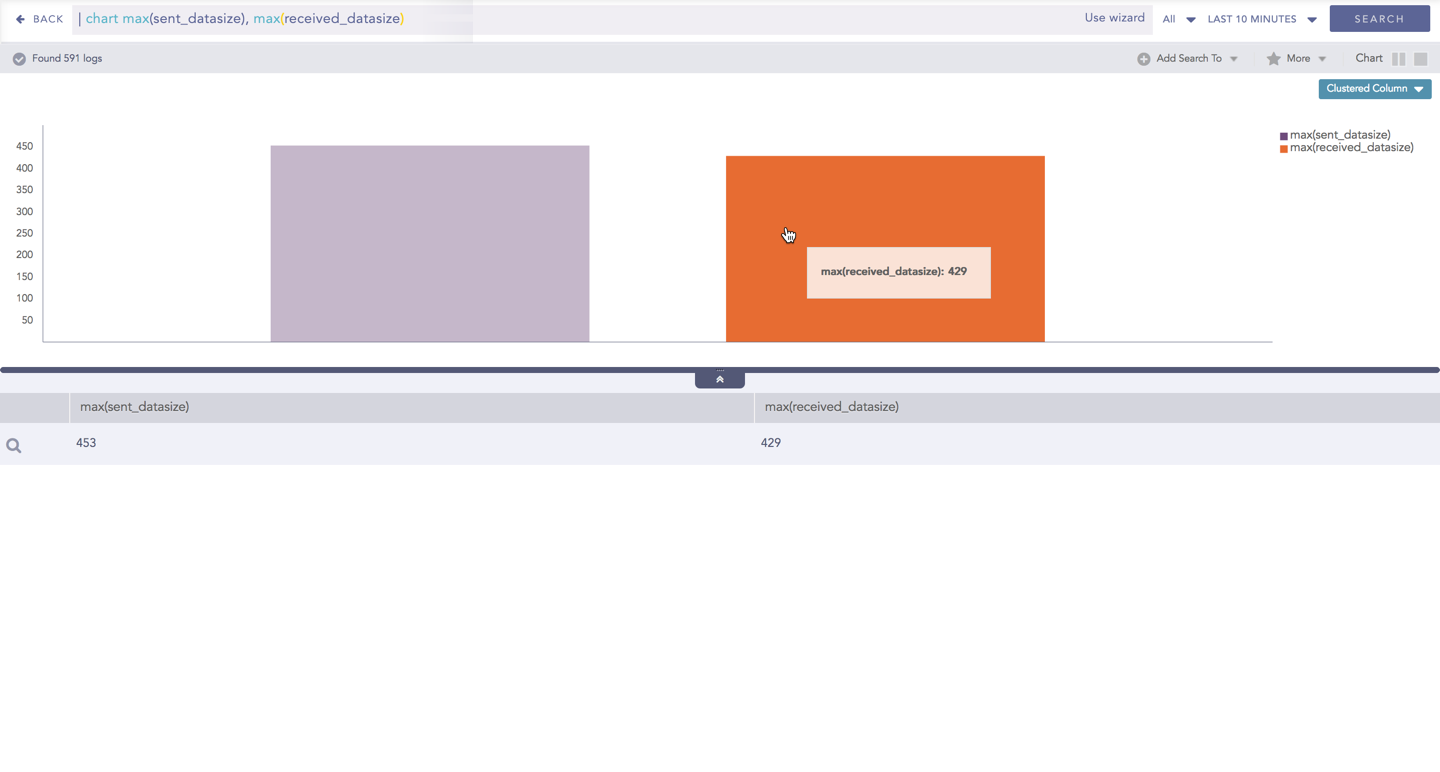Toggle max(received_datasize) series in legend
Viewport: 1440px width, 772px height.
pos(1351,148)
